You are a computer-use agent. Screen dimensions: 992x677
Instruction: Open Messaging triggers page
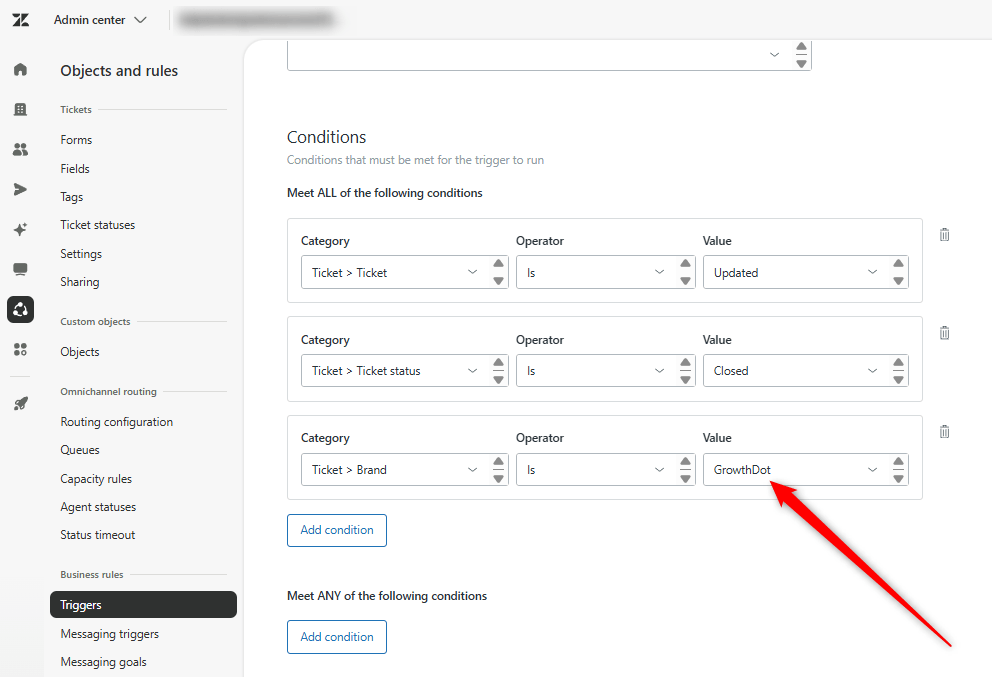click(109, 634)
